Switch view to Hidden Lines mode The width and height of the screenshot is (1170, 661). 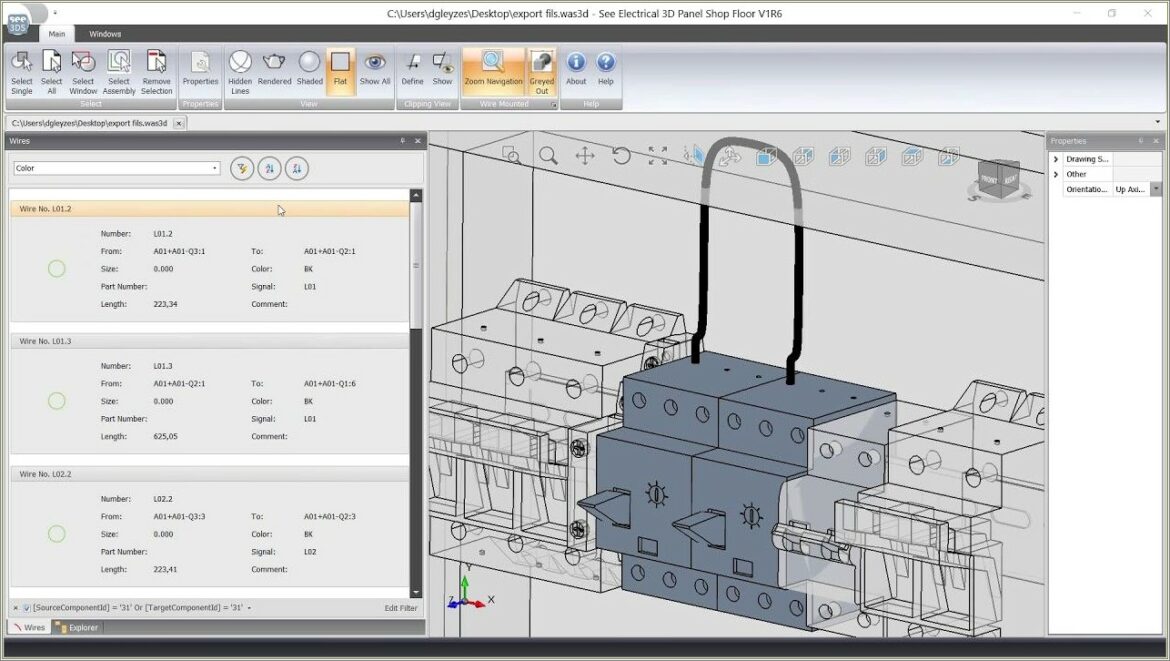240,72
